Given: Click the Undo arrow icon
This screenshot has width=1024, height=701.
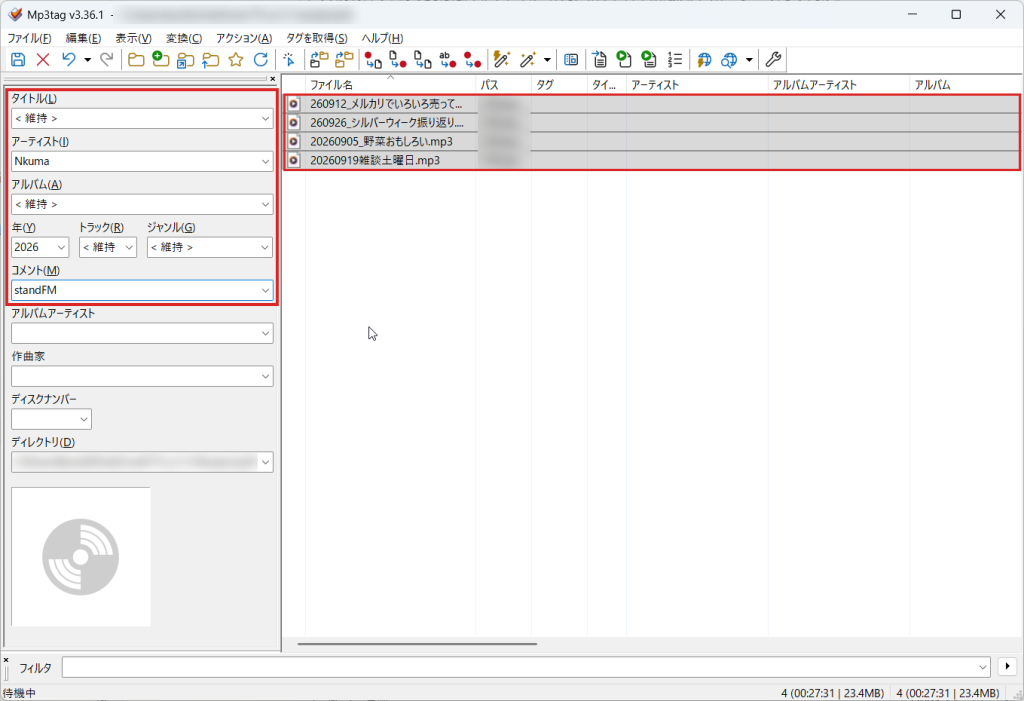Looking at the screenshot, I should point(69,60).
